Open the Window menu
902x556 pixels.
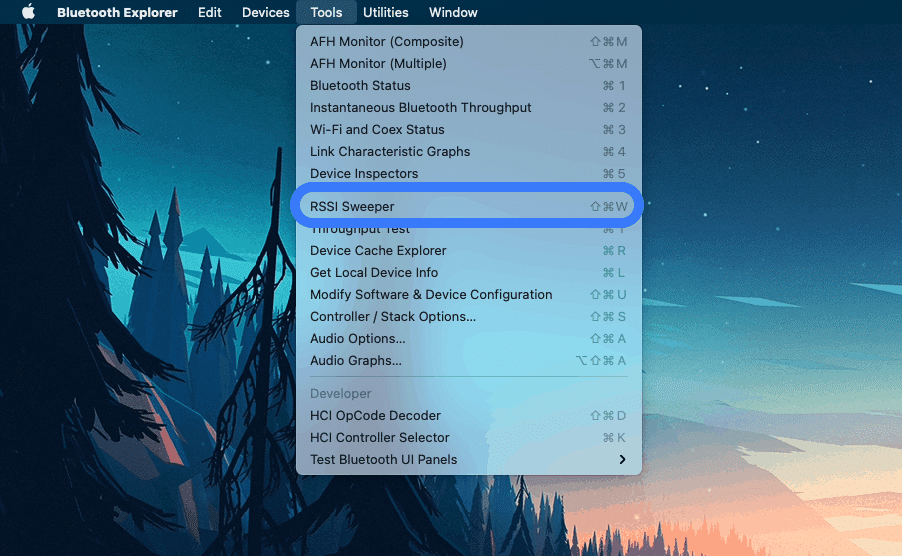coord(453,12)
